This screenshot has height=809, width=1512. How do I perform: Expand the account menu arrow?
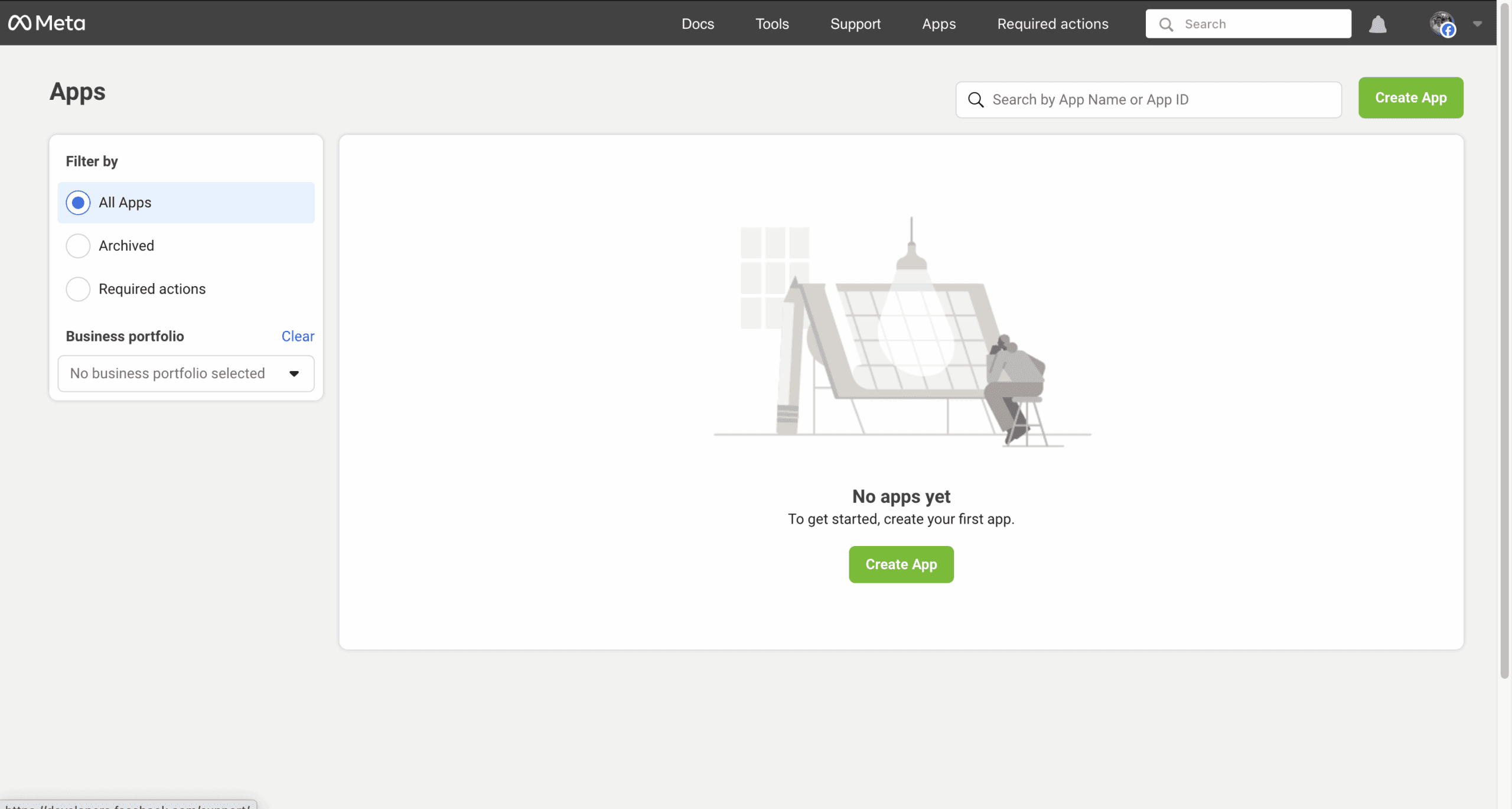(1477, 24)
